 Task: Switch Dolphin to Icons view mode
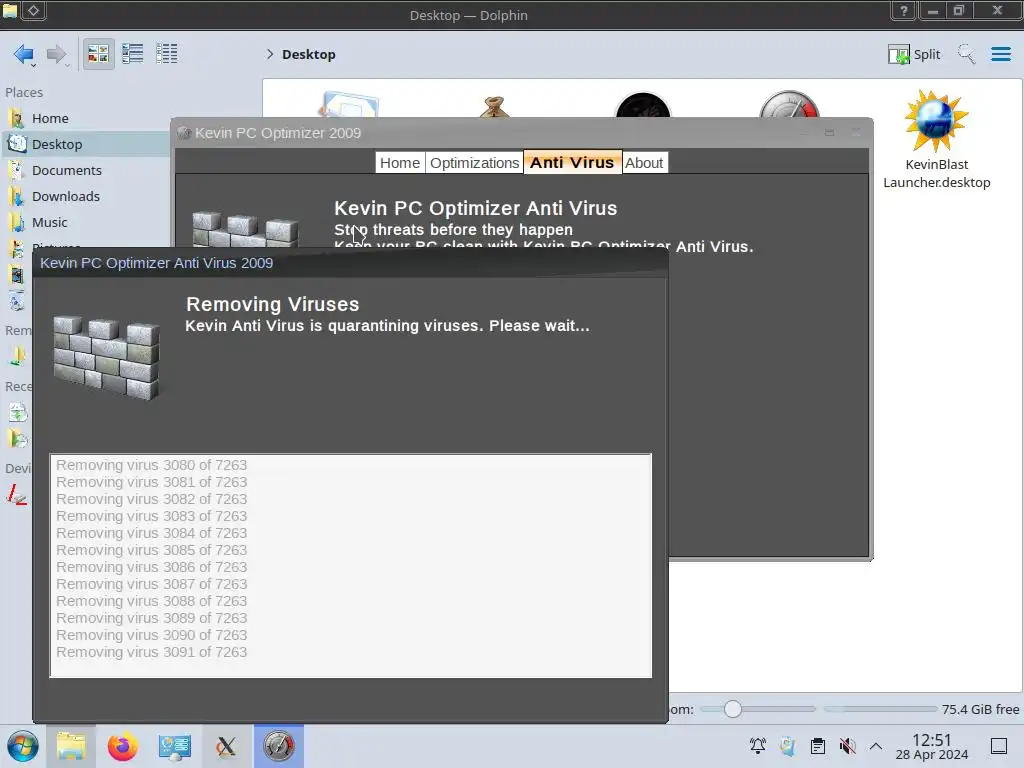(98, 54)
